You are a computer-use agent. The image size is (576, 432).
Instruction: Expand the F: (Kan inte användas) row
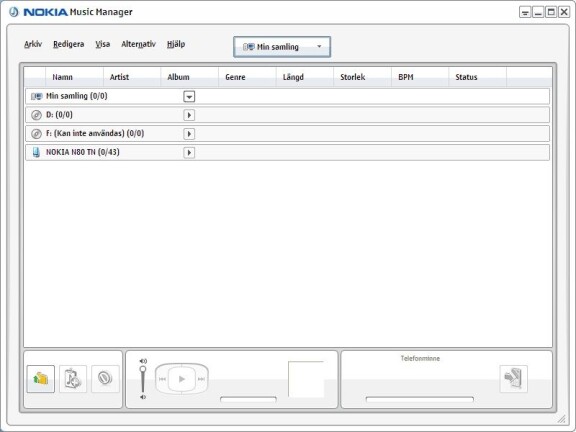(189, 134)
